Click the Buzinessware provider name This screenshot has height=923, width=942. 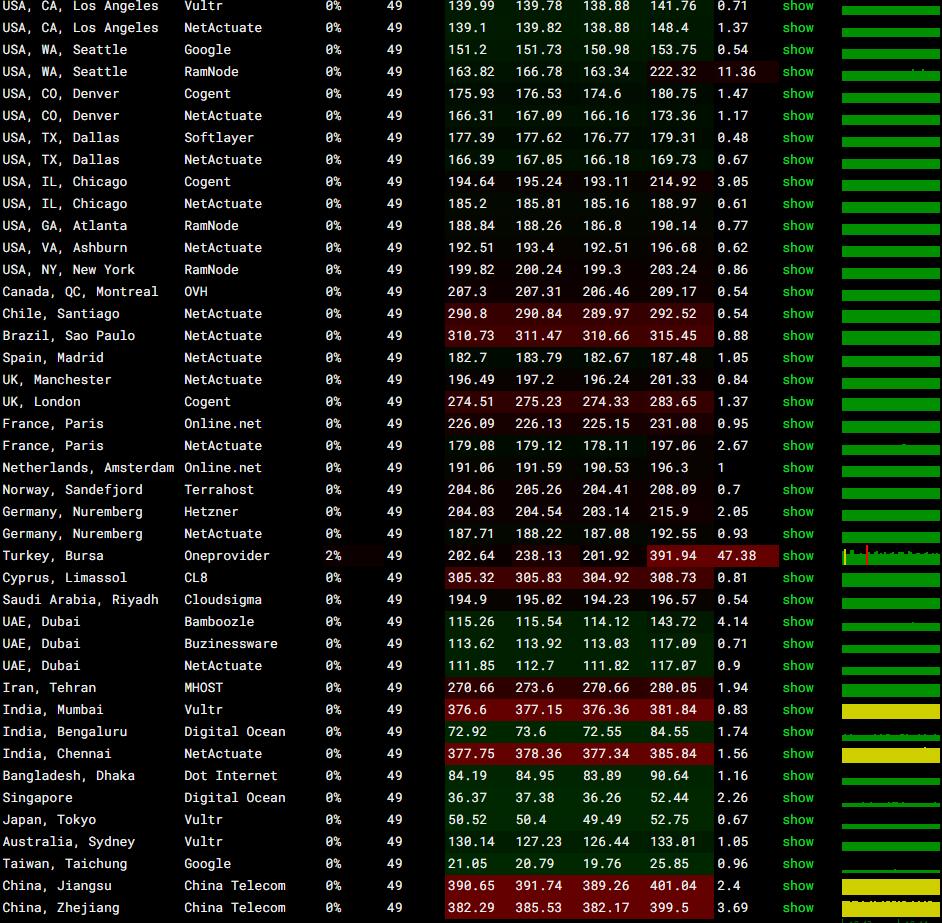[x=231, y=644]
